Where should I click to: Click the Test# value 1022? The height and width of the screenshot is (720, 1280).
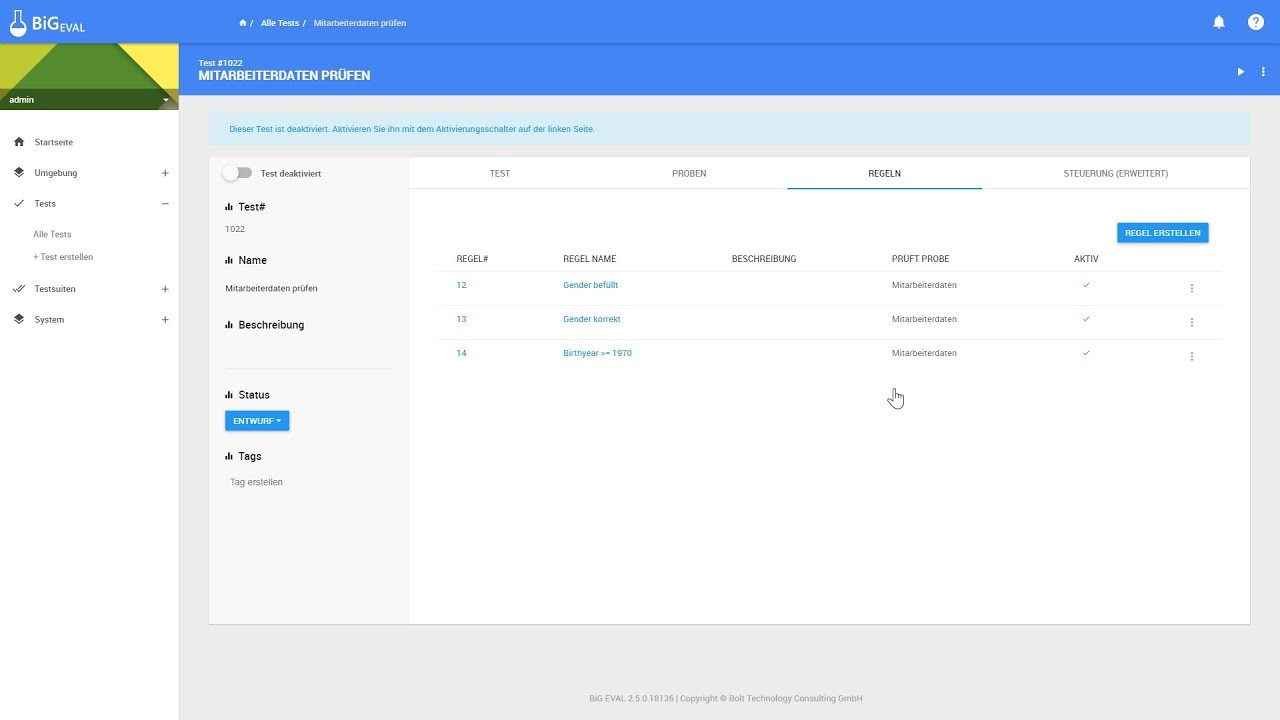pyautogui.click(x=235, y=229)
